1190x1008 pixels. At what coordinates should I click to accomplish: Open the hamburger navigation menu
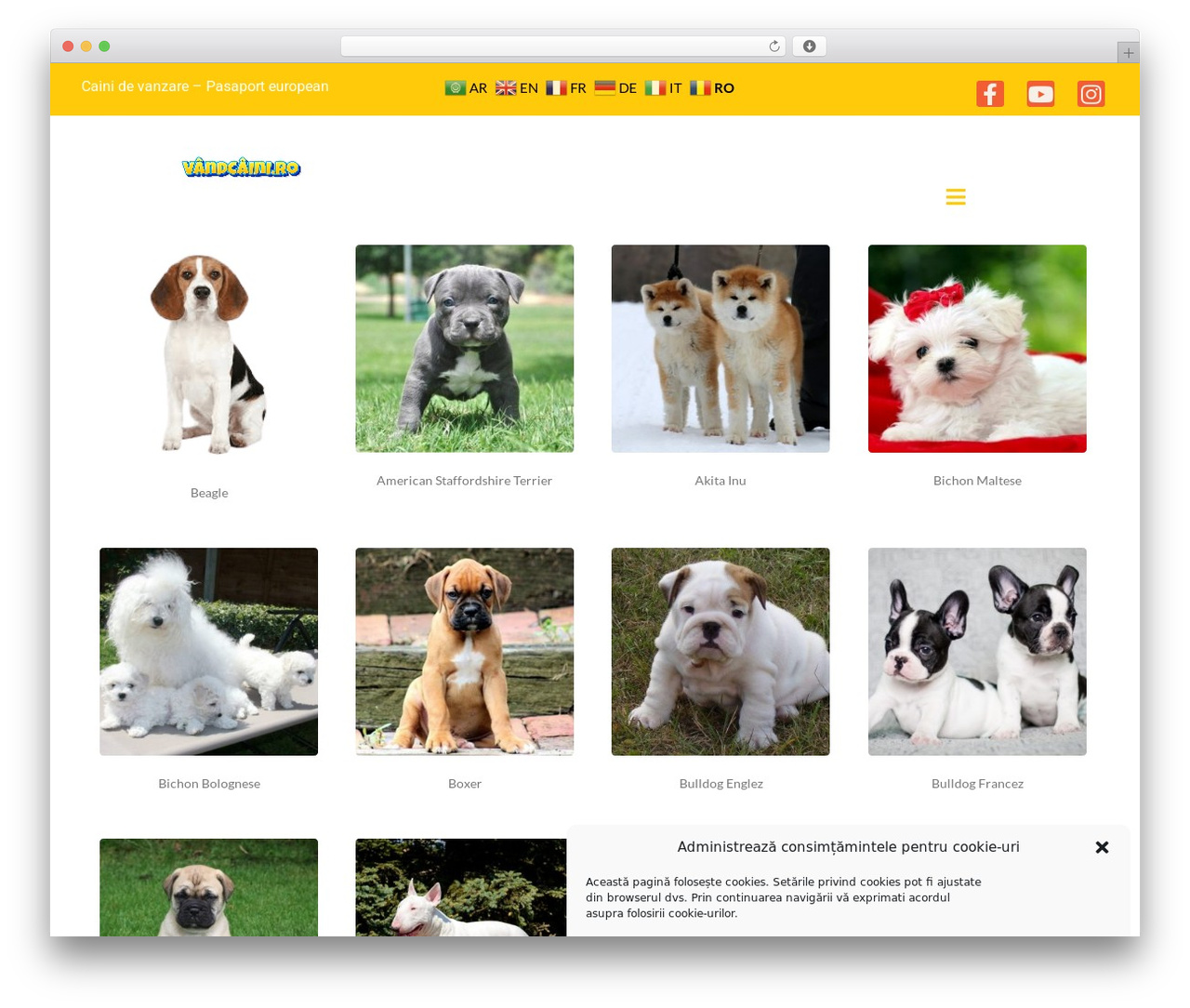tap(956, 197)
